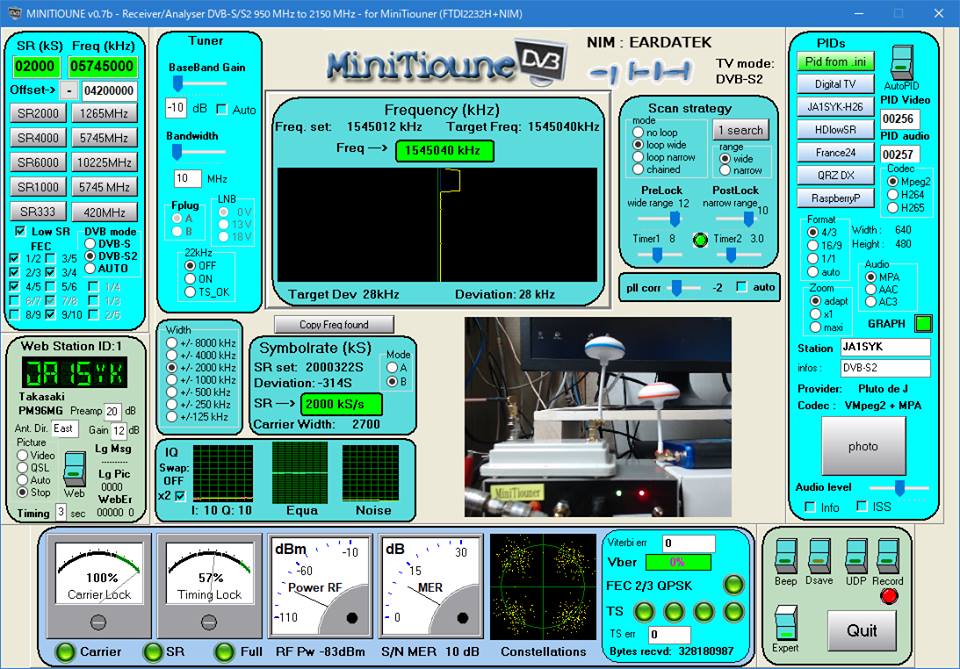Toggle the AutoPID switch

coord(902,62)
